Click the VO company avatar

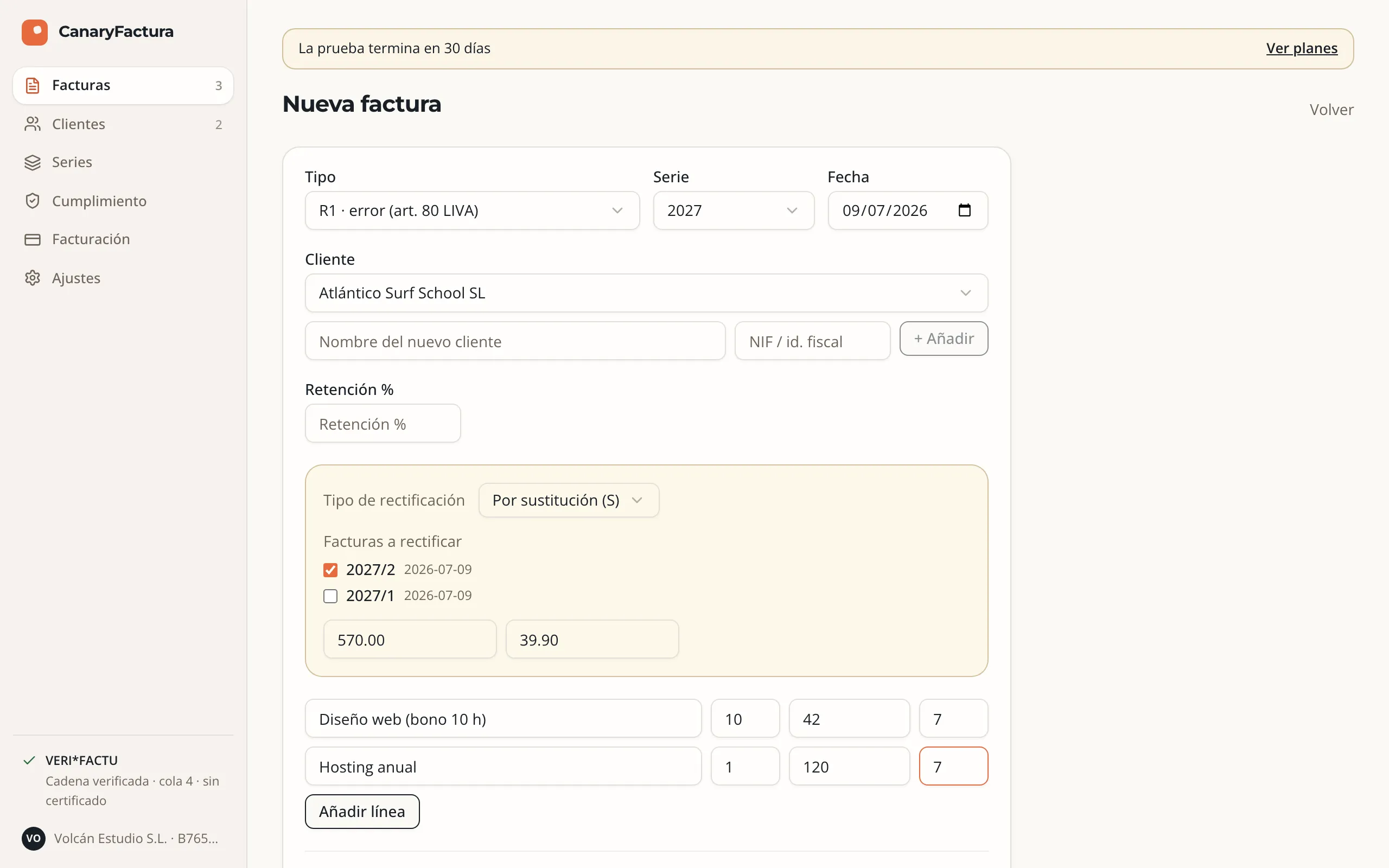pos(33,838)
